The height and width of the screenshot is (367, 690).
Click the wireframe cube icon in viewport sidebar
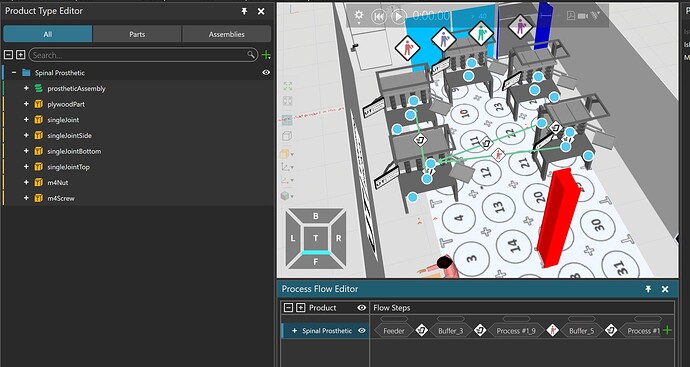point(287,136)
